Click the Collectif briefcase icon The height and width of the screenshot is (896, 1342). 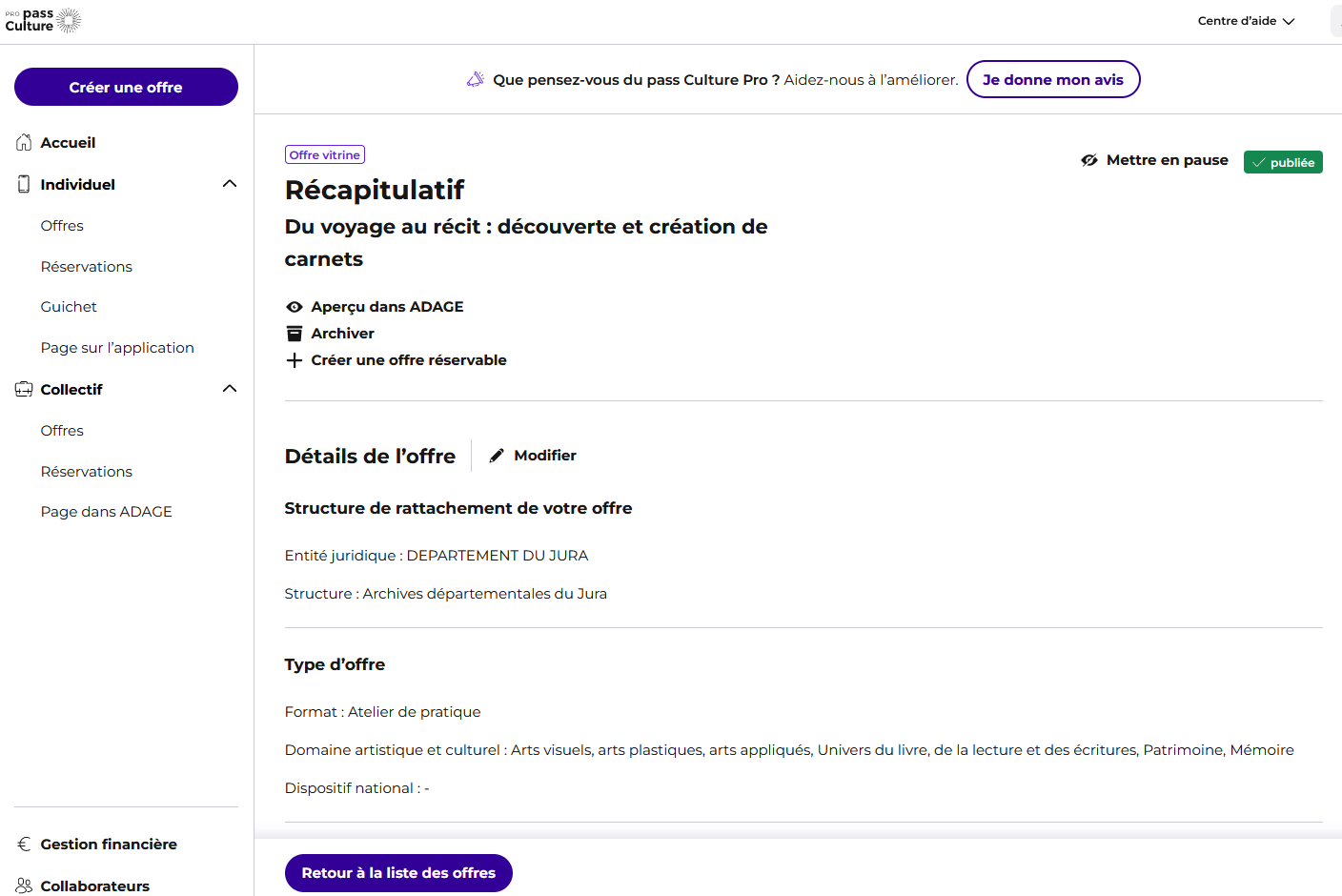coord(24,389)
